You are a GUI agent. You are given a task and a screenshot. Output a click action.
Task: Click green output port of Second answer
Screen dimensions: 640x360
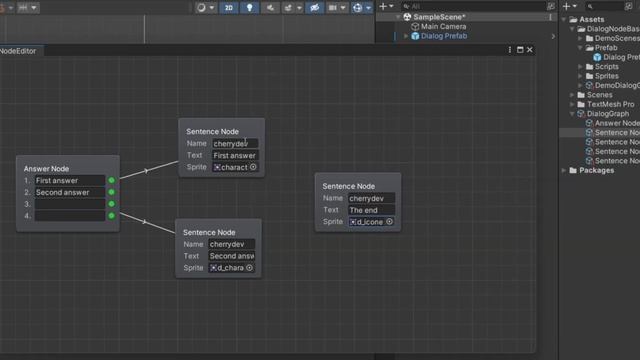click(x=111, y=192)
